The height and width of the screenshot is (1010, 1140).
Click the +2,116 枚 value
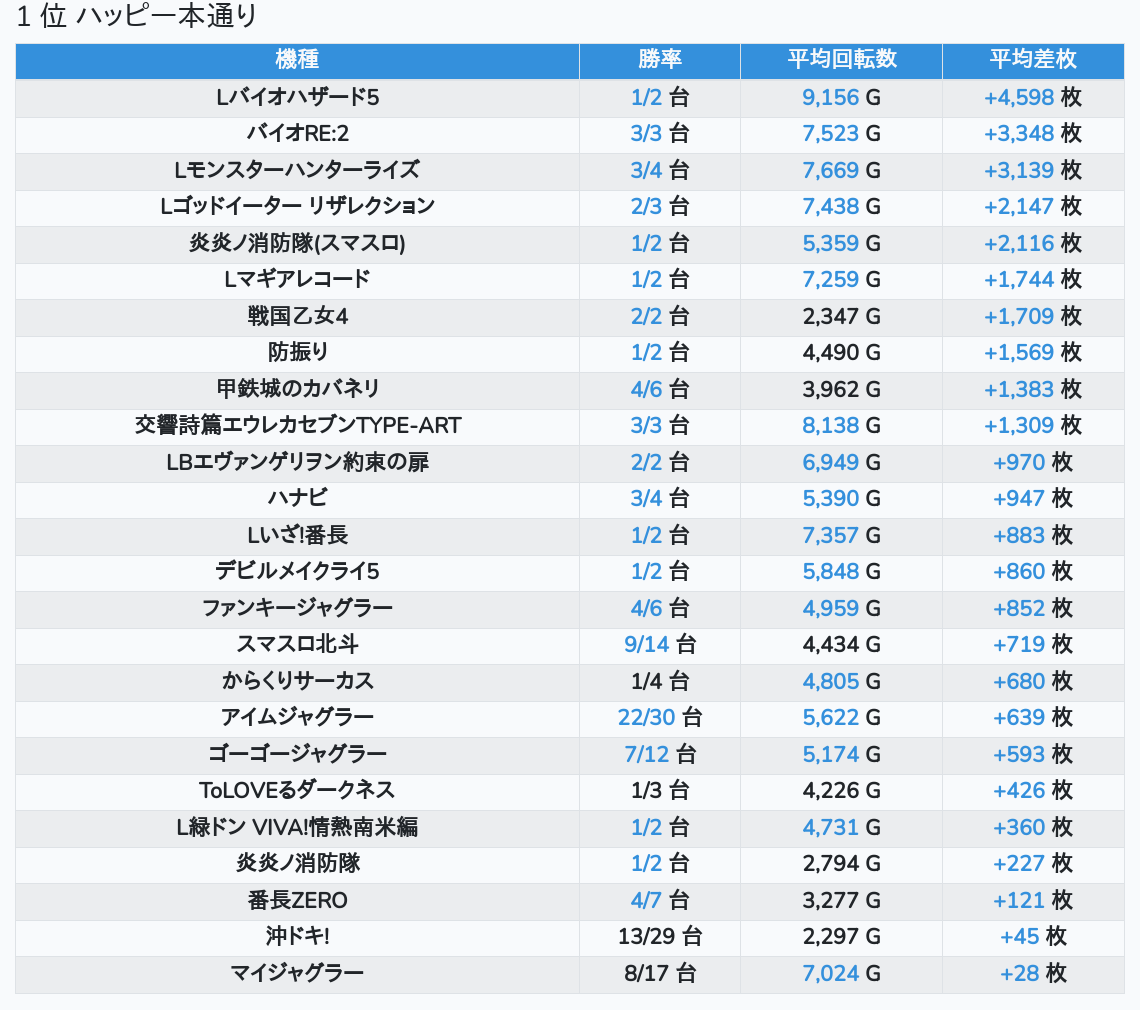[1032, 243]
